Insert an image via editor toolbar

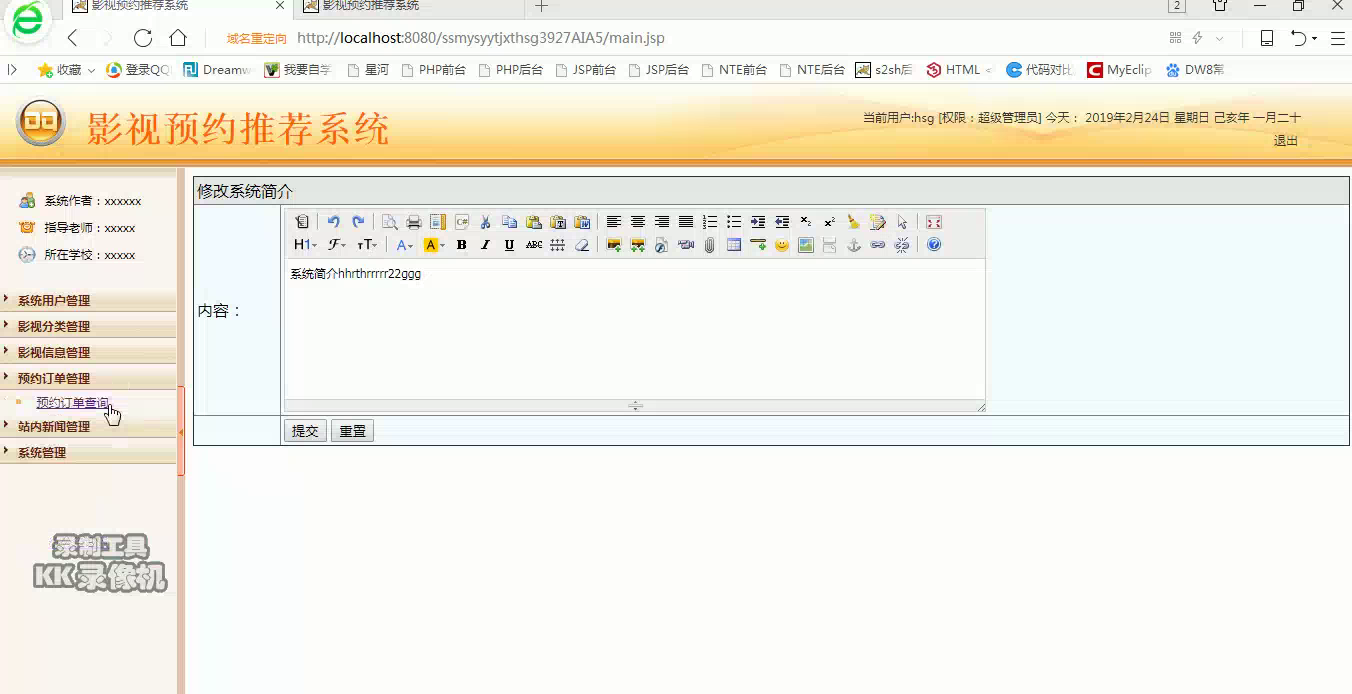[x=614, y=245]
